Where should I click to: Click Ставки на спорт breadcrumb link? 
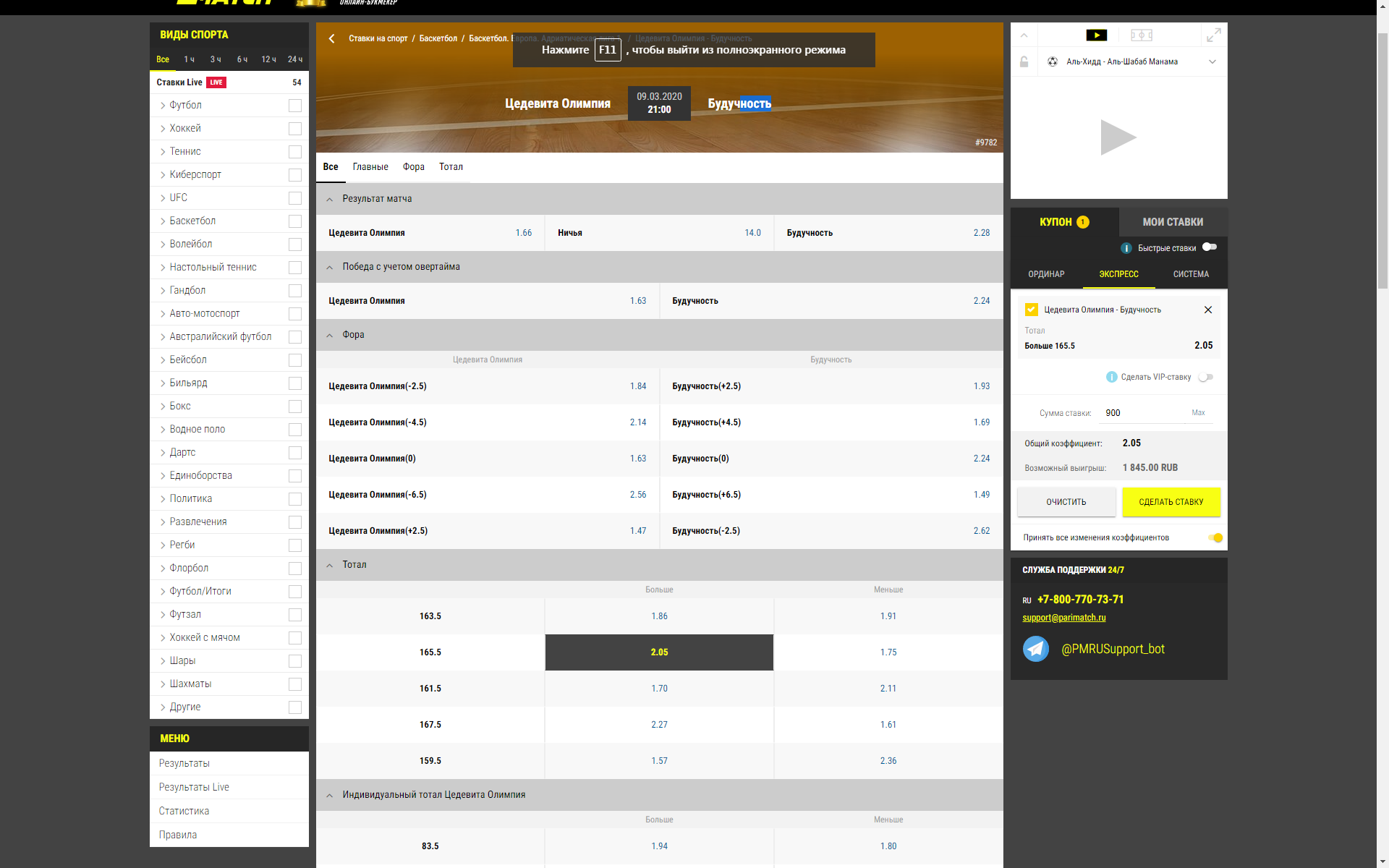(378, 38)
